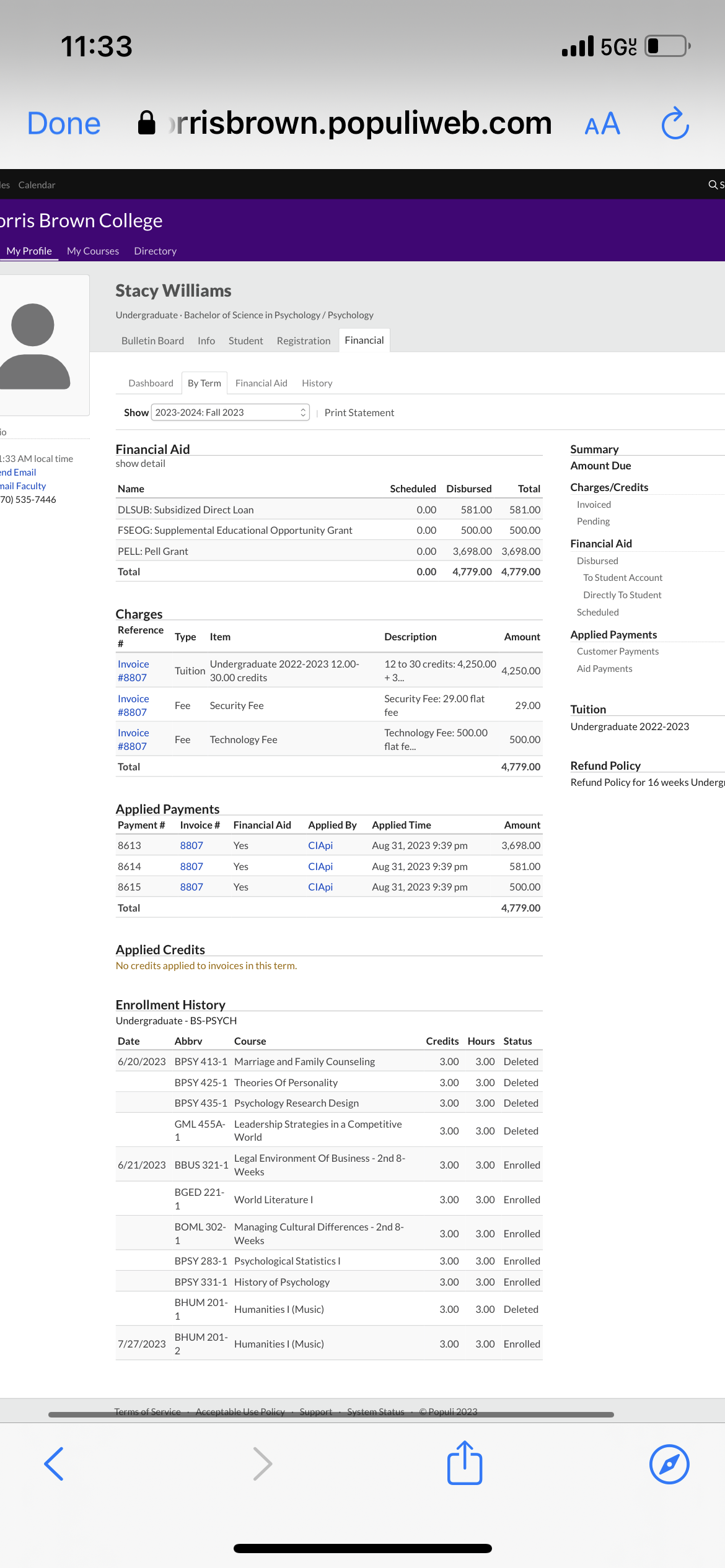This screenshot has width=725, height=1568.
Task: Switch to the My Courses tab
Action: click(93, 251)
